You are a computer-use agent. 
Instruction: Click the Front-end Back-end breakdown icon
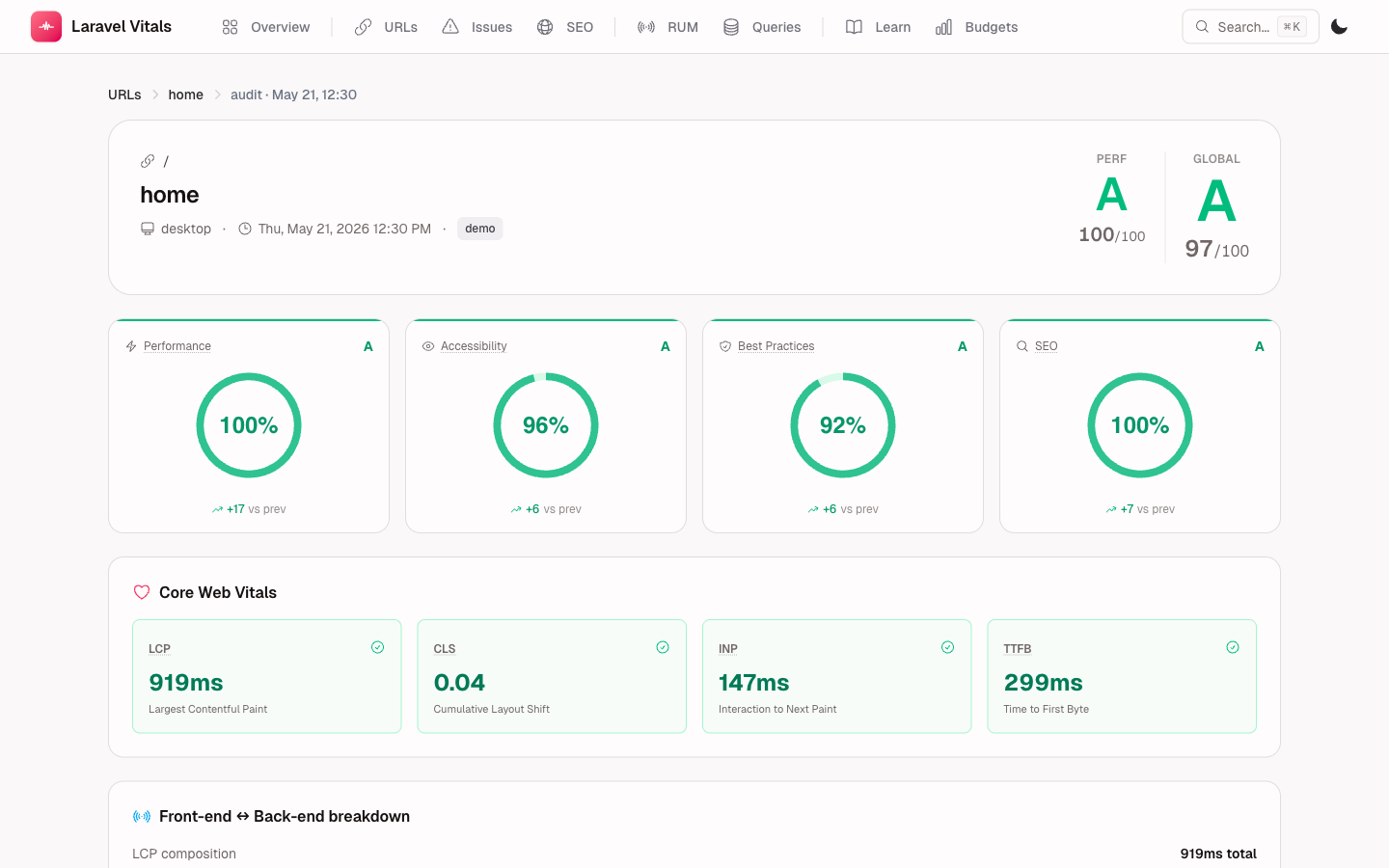142,817
